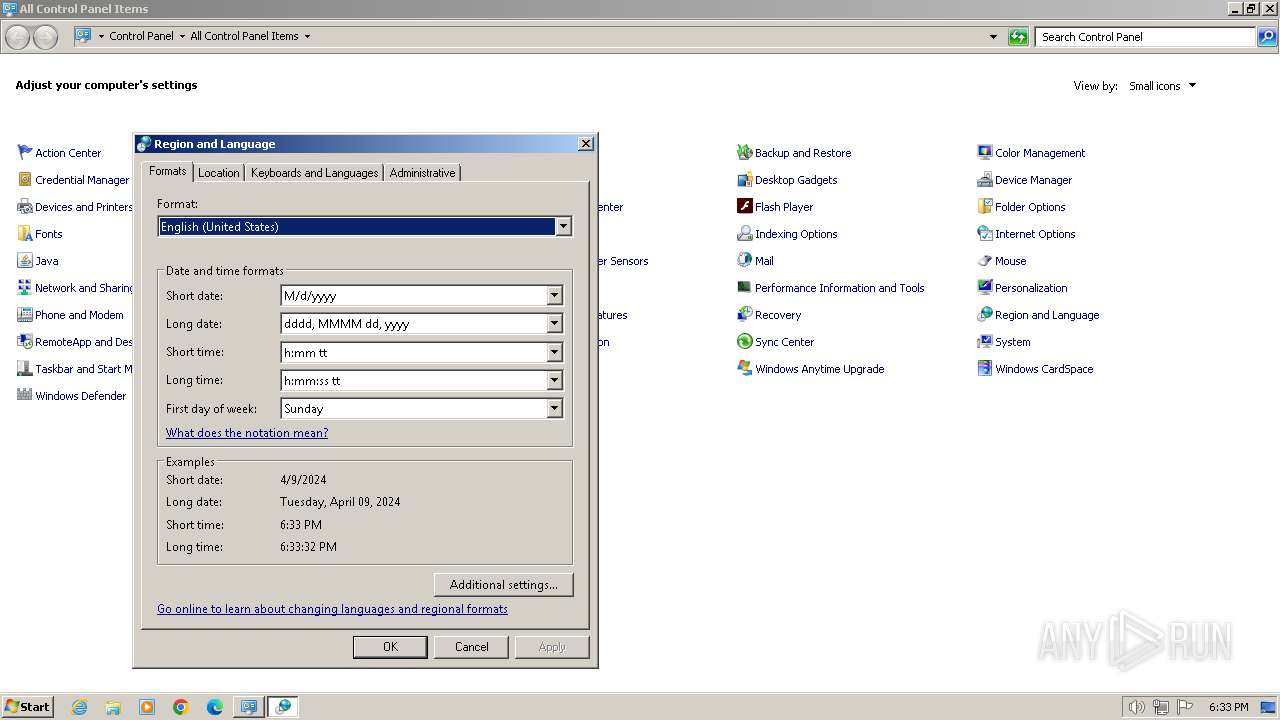The height and width of the screenshot is (720, 1280).
Task: Open the Color Management icon
Action: [985, 153]
